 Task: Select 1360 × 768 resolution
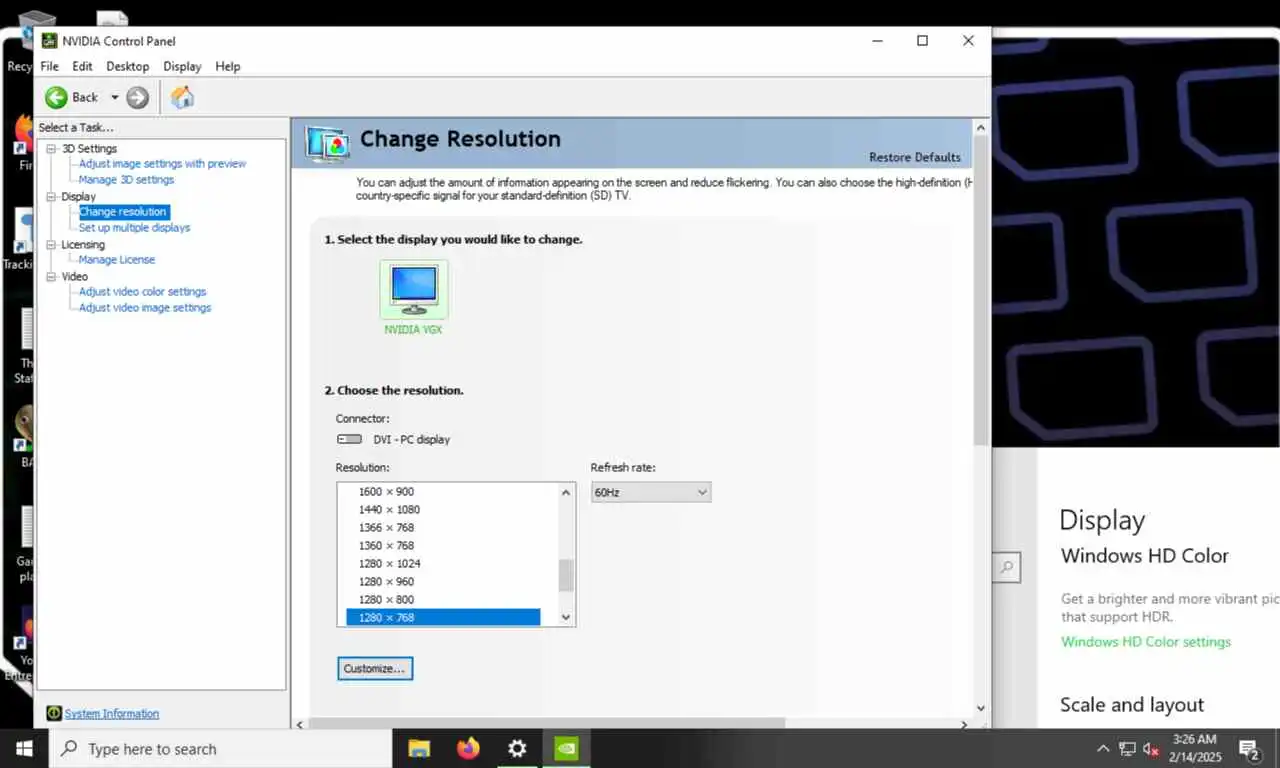[386, 546]
